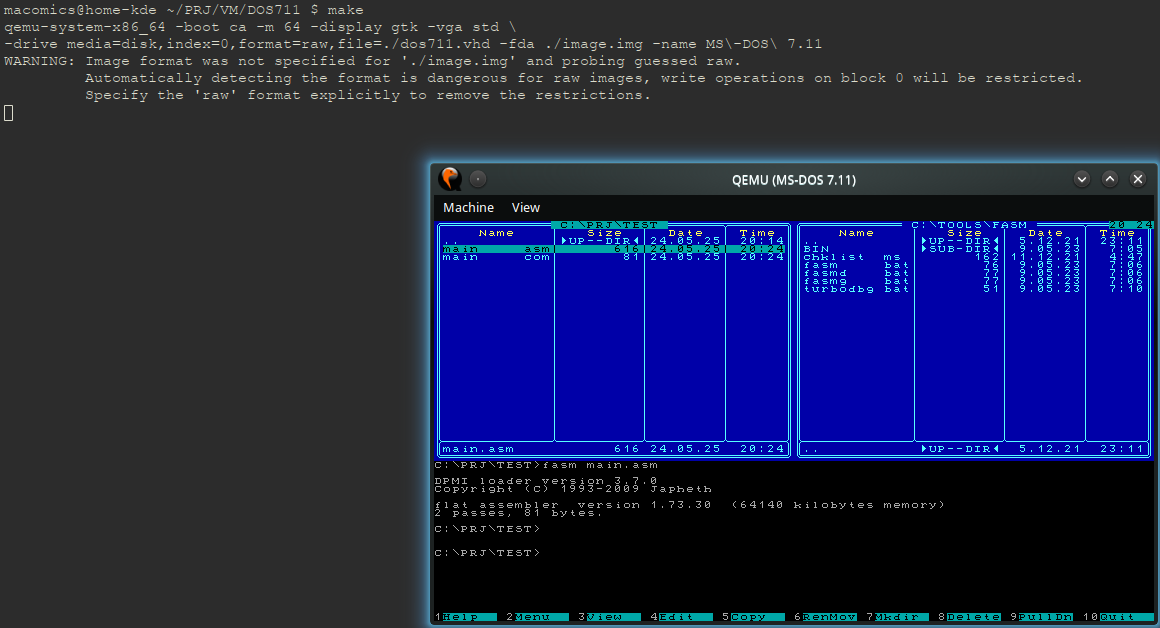
Task: Click the 1 Help function key label
Action: [x=465, y=617]
